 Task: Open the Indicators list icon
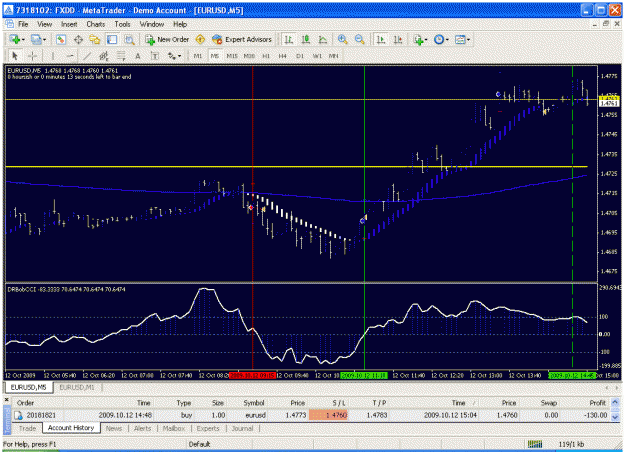coord(418,39)
